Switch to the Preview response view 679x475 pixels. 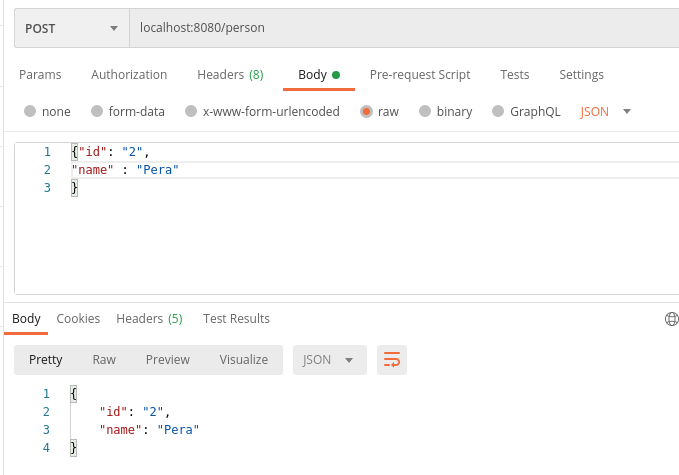[x=168, y=360]
